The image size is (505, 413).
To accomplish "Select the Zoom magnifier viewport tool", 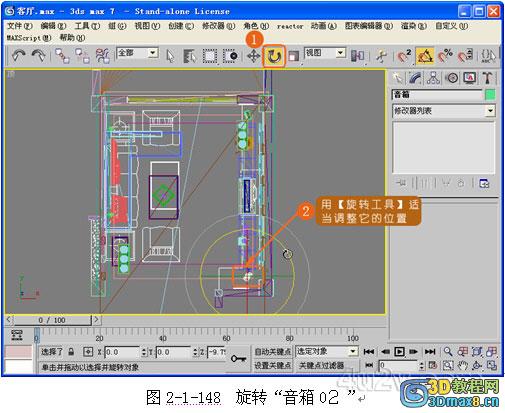I will tap(448, 351).
